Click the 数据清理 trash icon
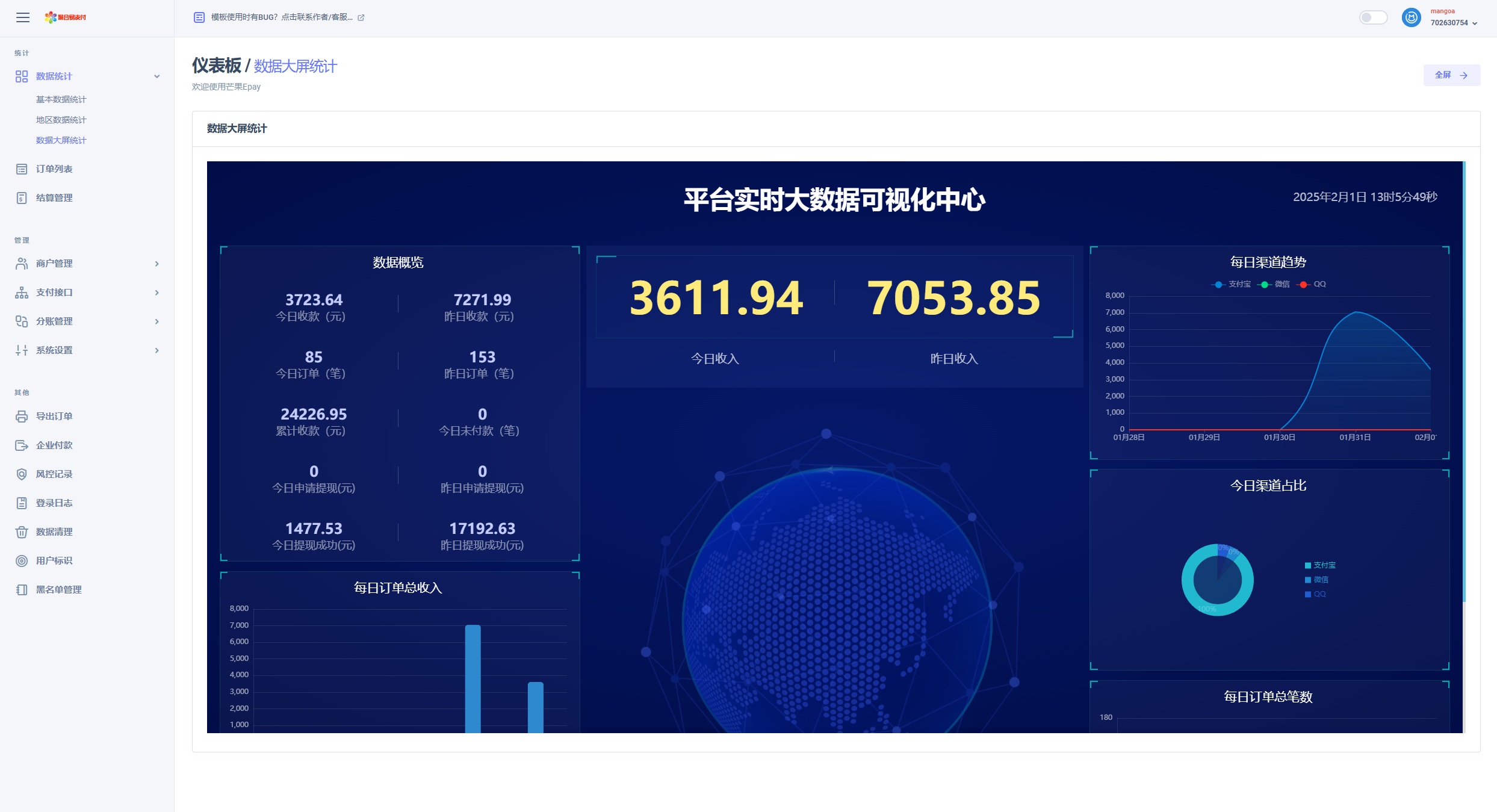This screenshot has height=812, width=1497. pyautogui.click(x=22, y=532)
